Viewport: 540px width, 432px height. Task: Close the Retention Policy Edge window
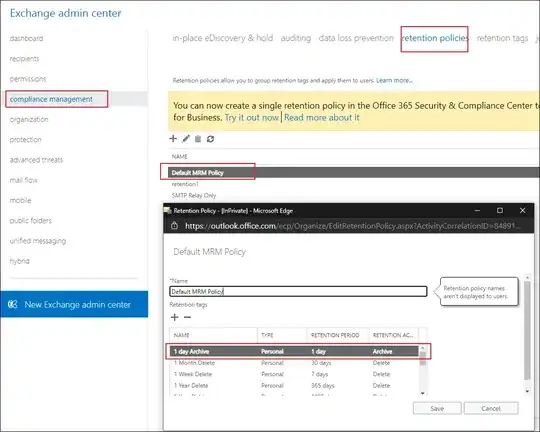pos(522,210)
